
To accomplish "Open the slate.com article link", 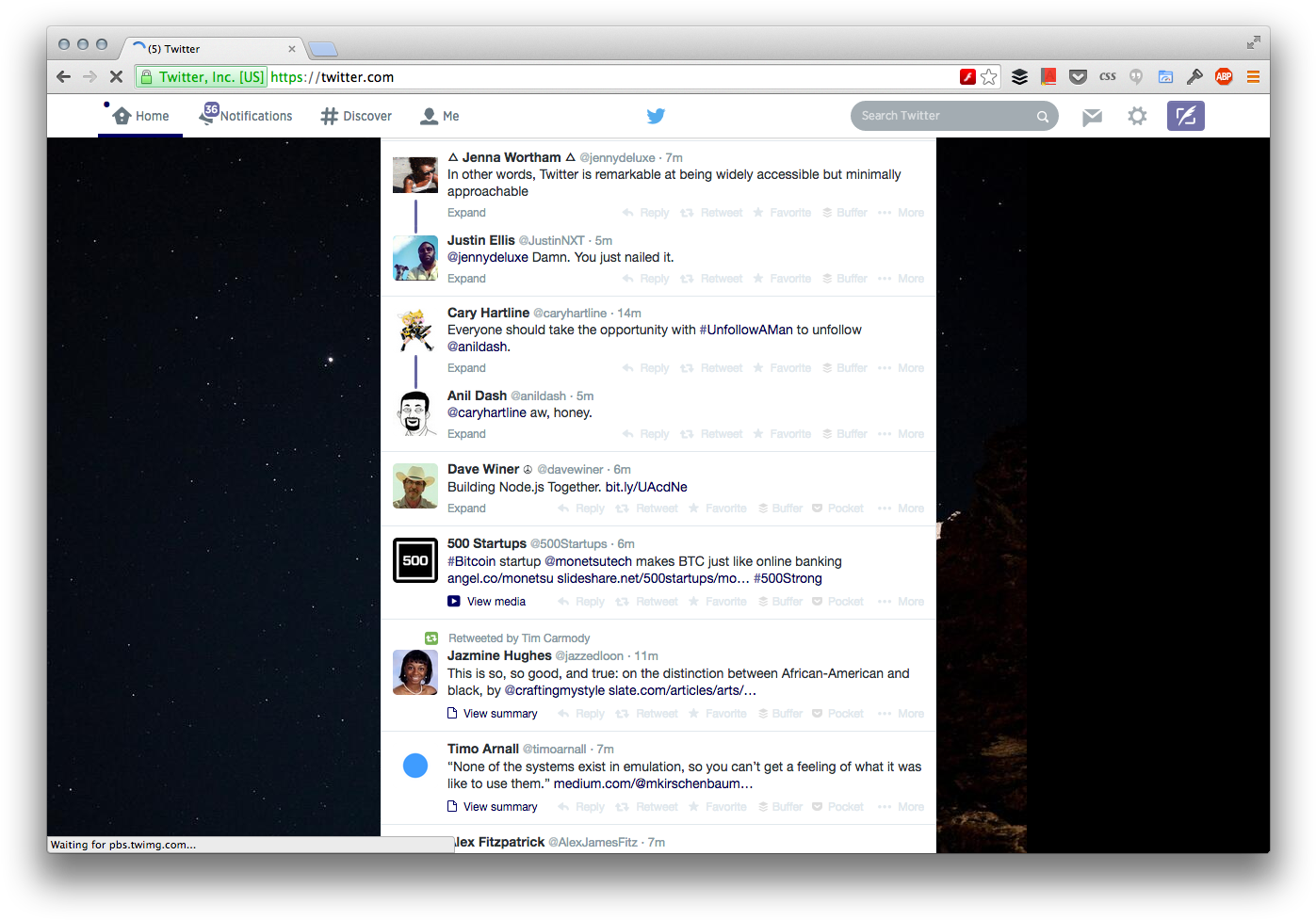I will 682,690.
